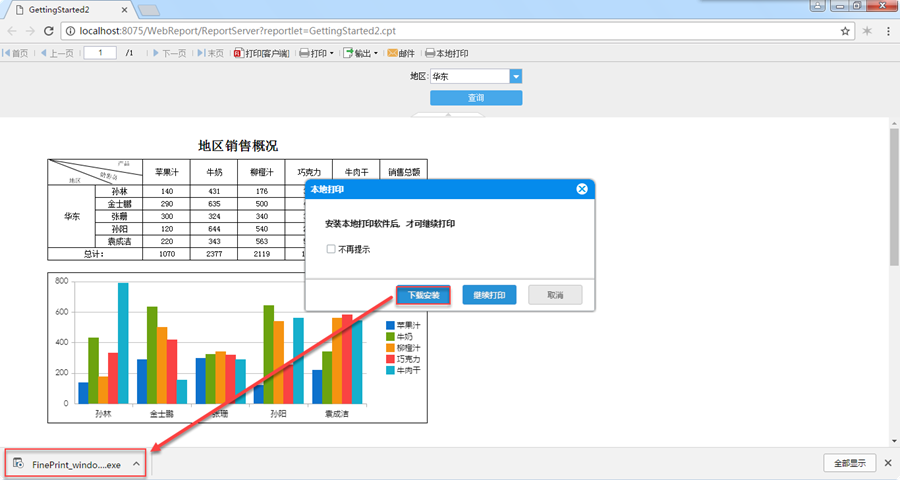Image resolution: width=900 pixels, height=480 pixels.
Task: Select the GettingStarted2 browser tab
Action: point(69,10)
